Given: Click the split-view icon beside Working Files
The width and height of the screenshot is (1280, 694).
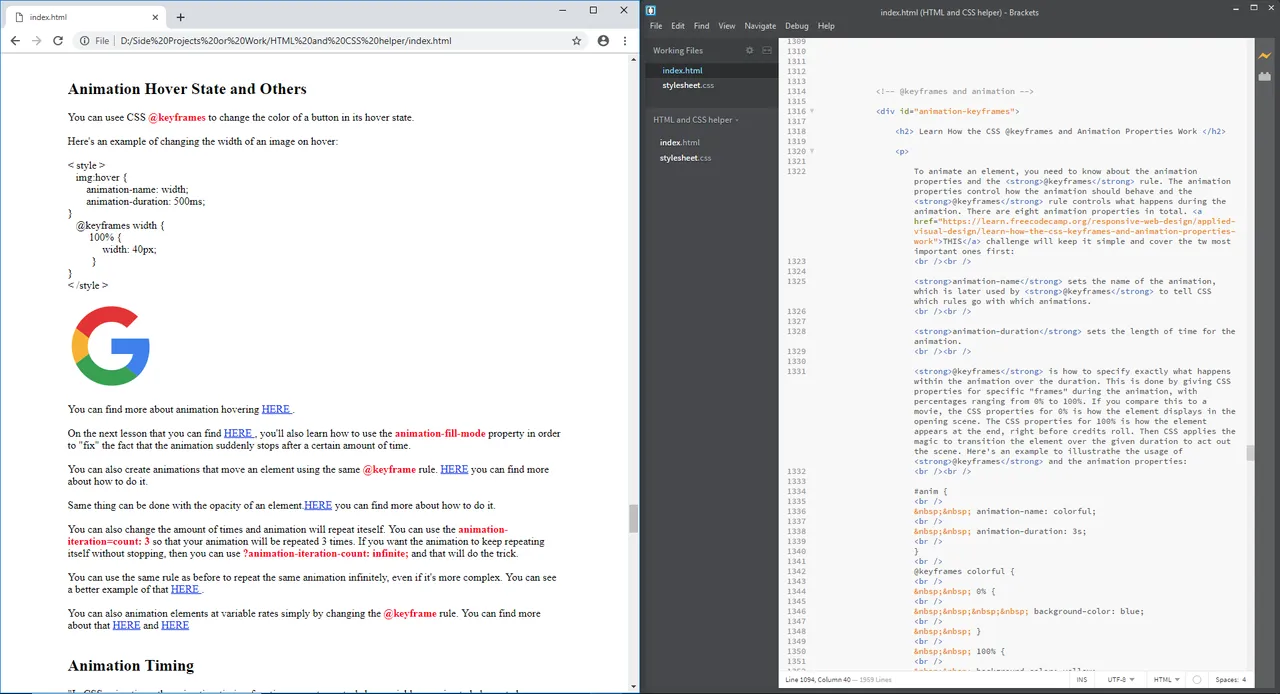Looking at the screenshot, I should coord(767,50).
